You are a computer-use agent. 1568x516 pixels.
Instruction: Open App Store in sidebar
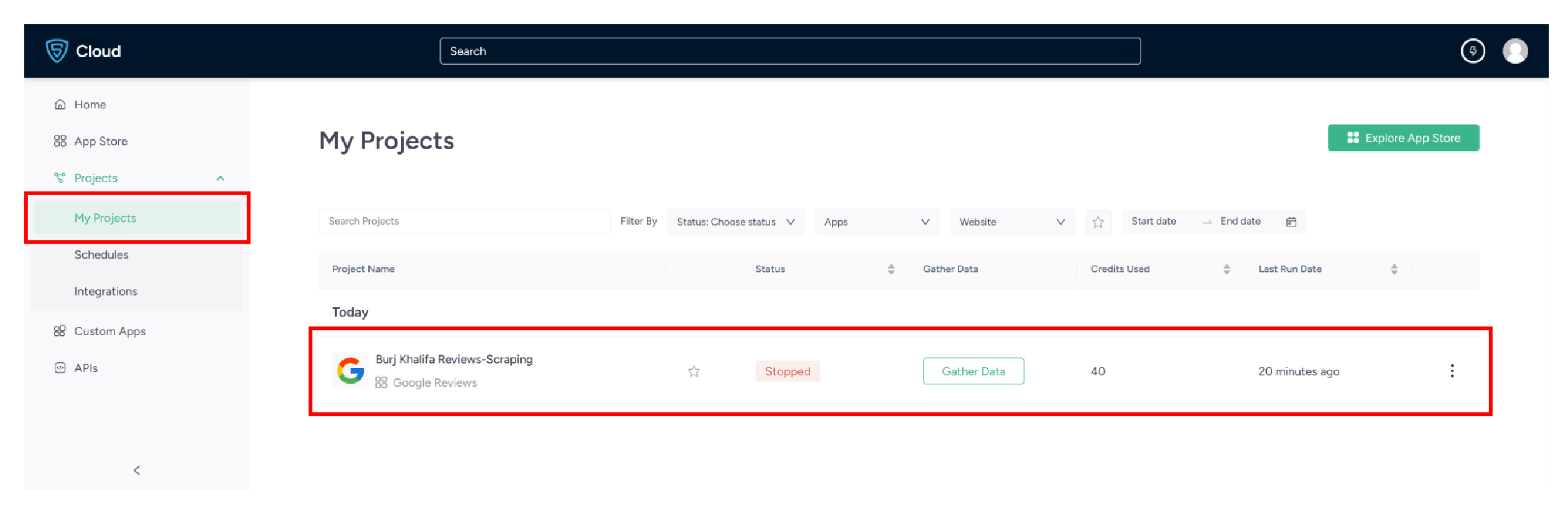tap(101, 141)
